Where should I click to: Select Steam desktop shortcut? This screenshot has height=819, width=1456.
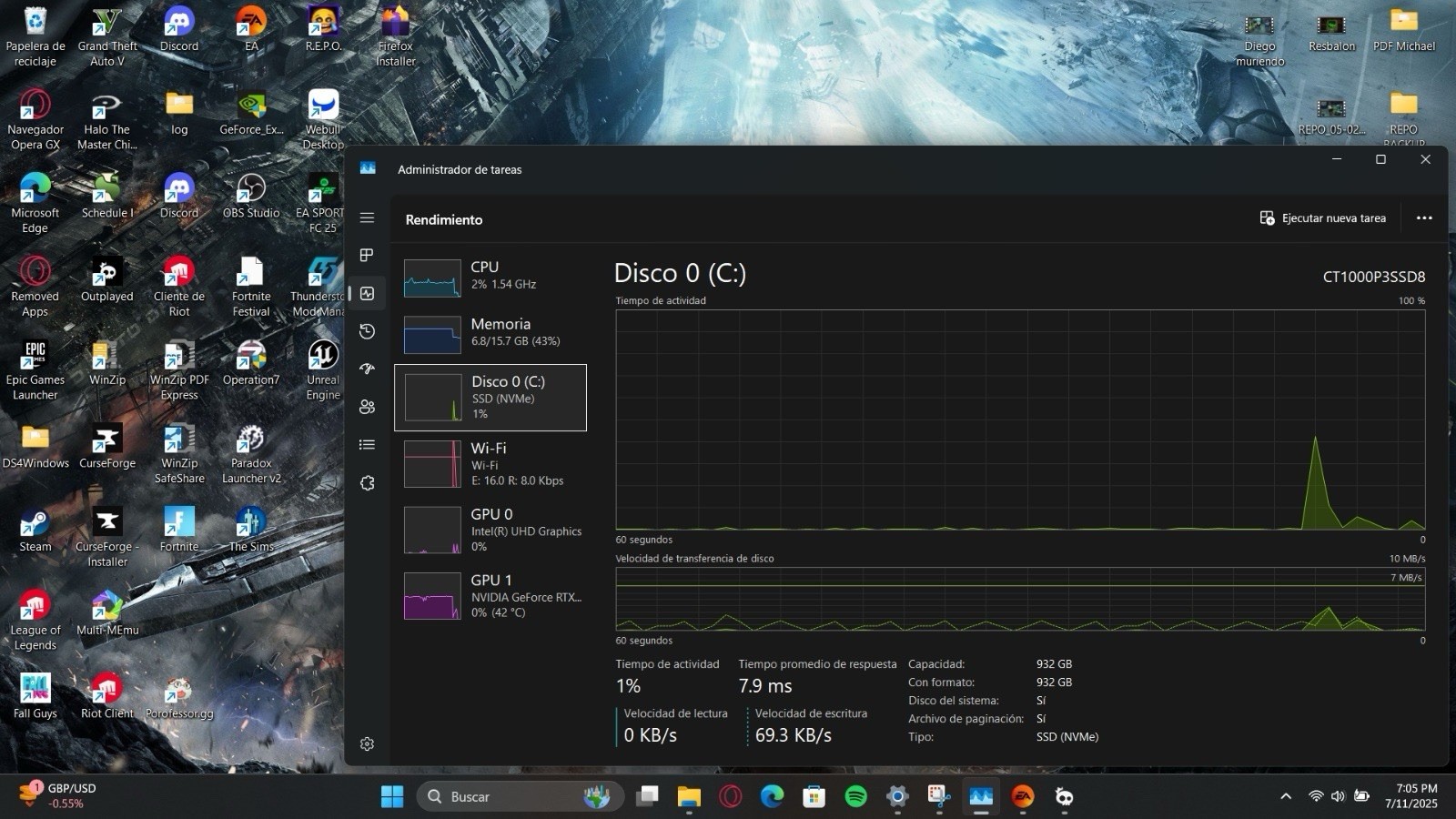point(35,530)
